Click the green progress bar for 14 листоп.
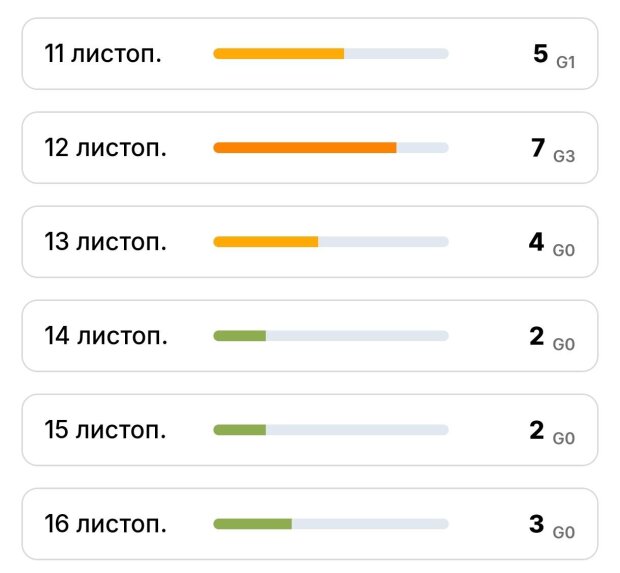Screen dimensions: 620x573 coord(240,336)
